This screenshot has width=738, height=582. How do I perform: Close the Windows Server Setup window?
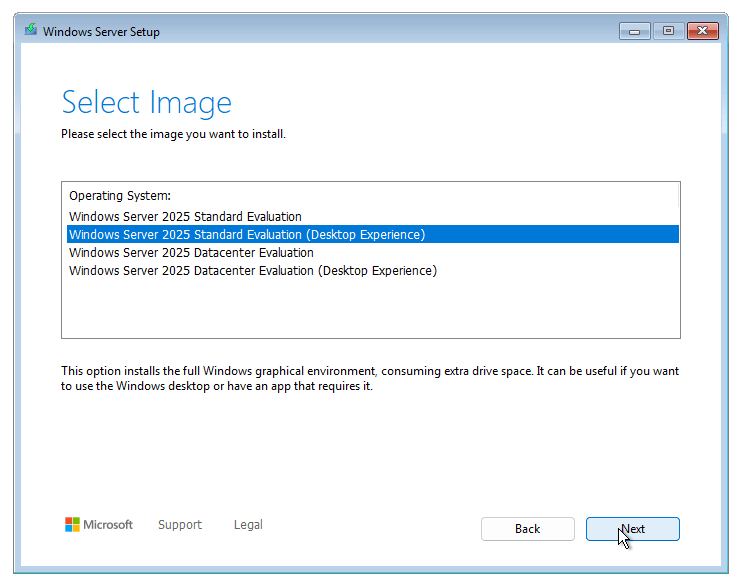point(702,31)
